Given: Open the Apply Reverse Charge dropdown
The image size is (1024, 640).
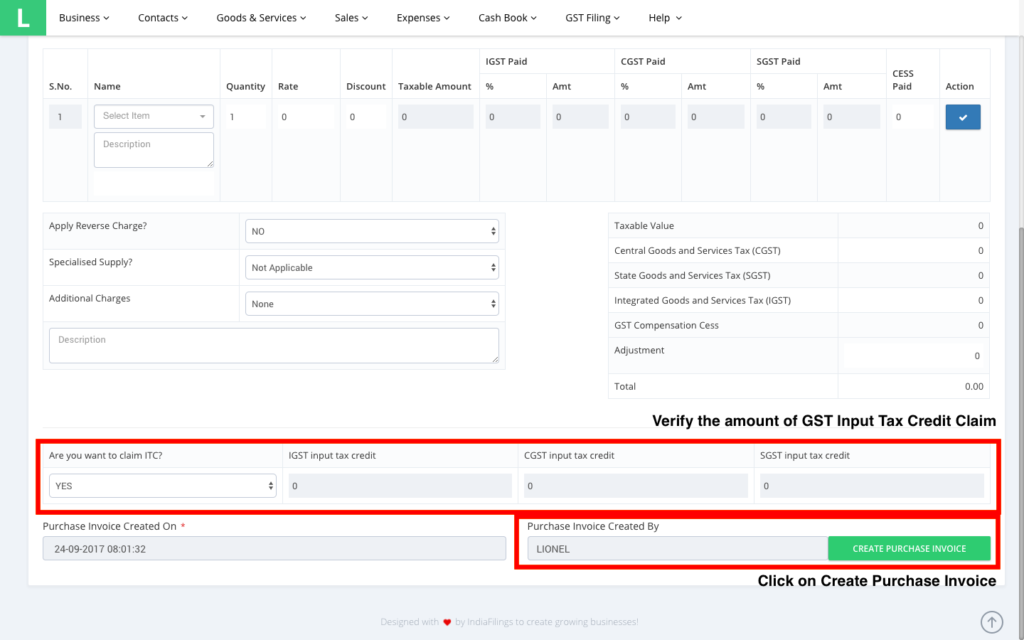Looking at the screenshot, I should coord(371,231).
